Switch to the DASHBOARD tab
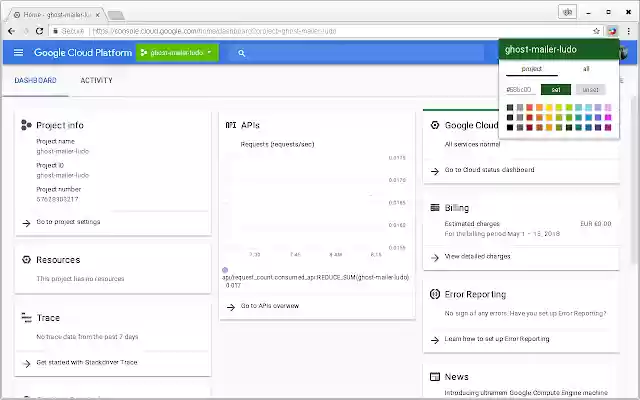 36,80
